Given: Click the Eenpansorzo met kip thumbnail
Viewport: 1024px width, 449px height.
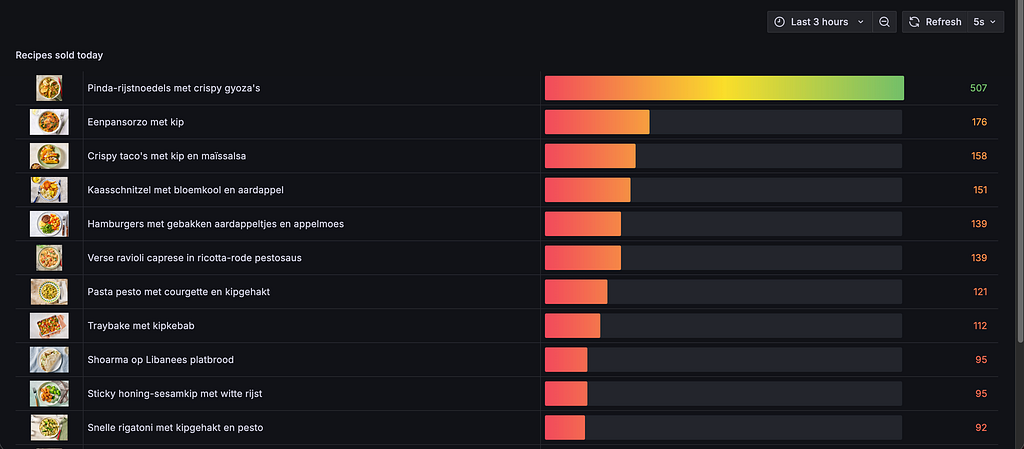Looking at the screenshot, I should pyautogui.click(x=49, y=122).
